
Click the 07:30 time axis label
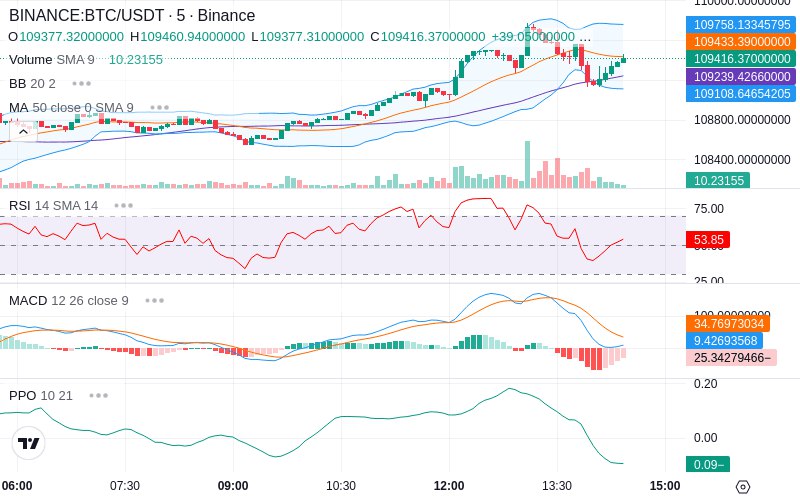(x=125, y=486)
